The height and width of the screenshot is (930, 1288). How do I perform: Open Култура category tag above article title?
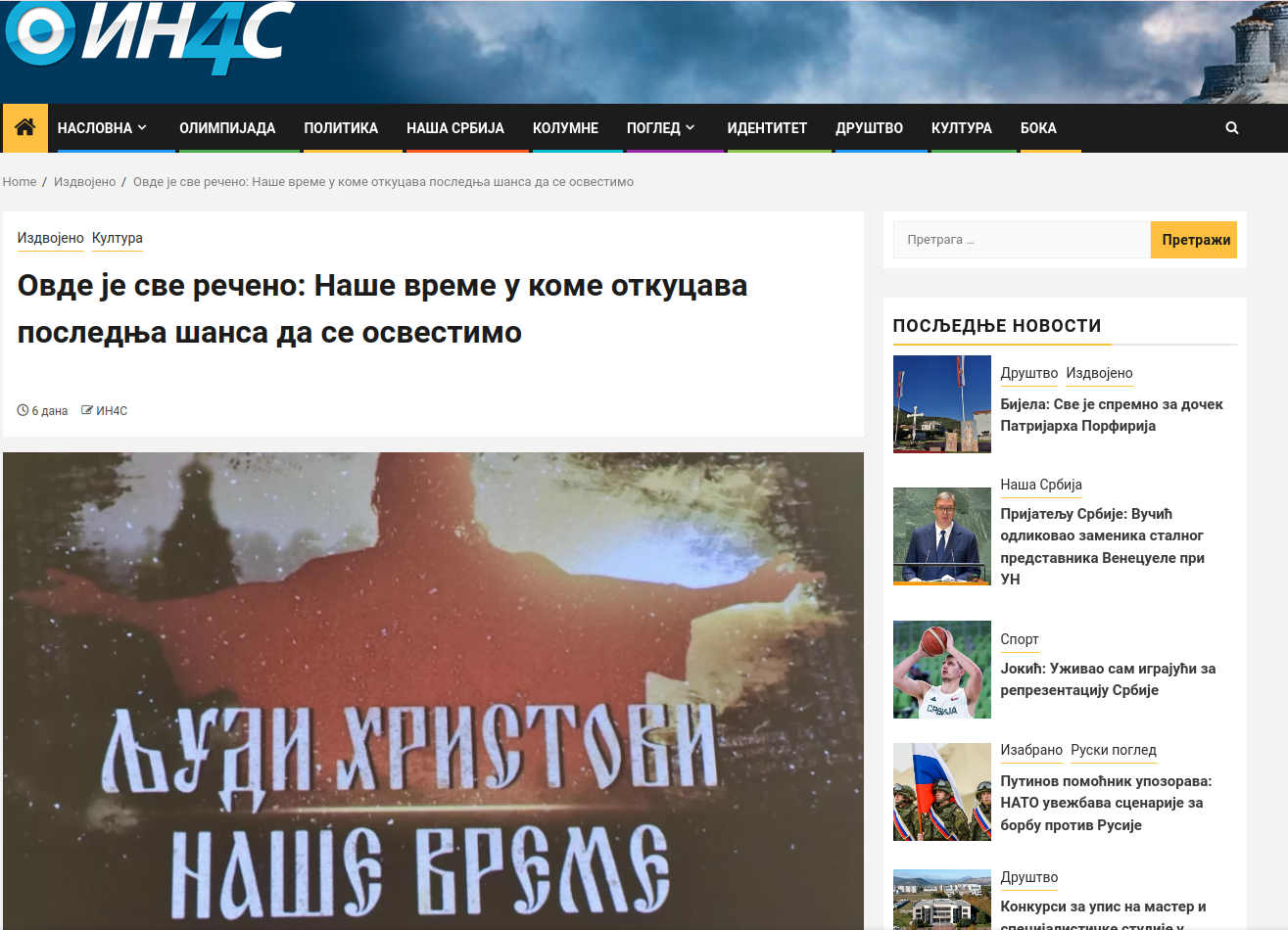[x=118, y=238]
